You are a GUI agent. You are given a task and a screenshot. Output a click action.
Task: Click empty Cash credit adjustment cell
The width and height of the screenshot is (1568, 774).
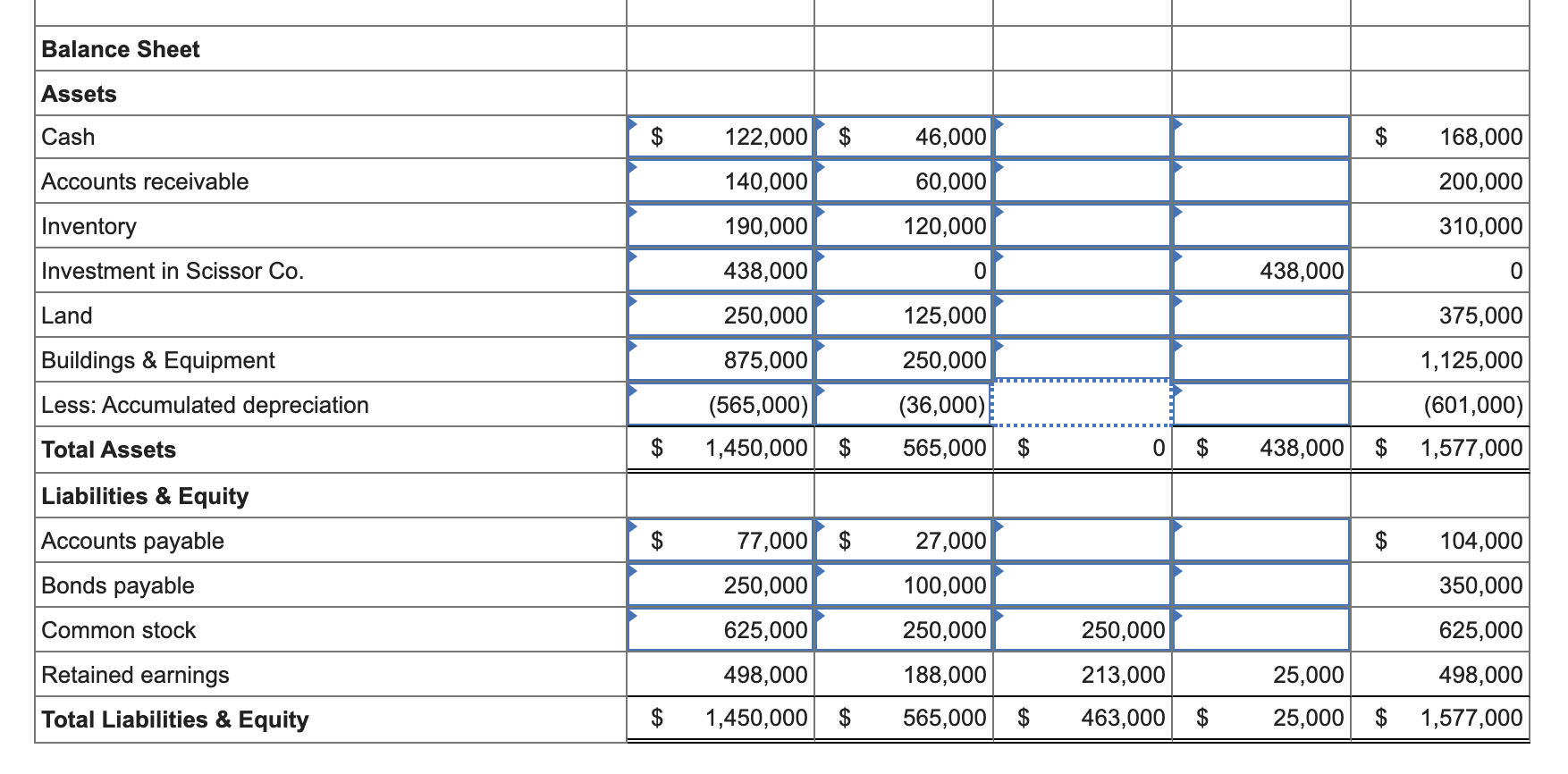click(1260, 137)
